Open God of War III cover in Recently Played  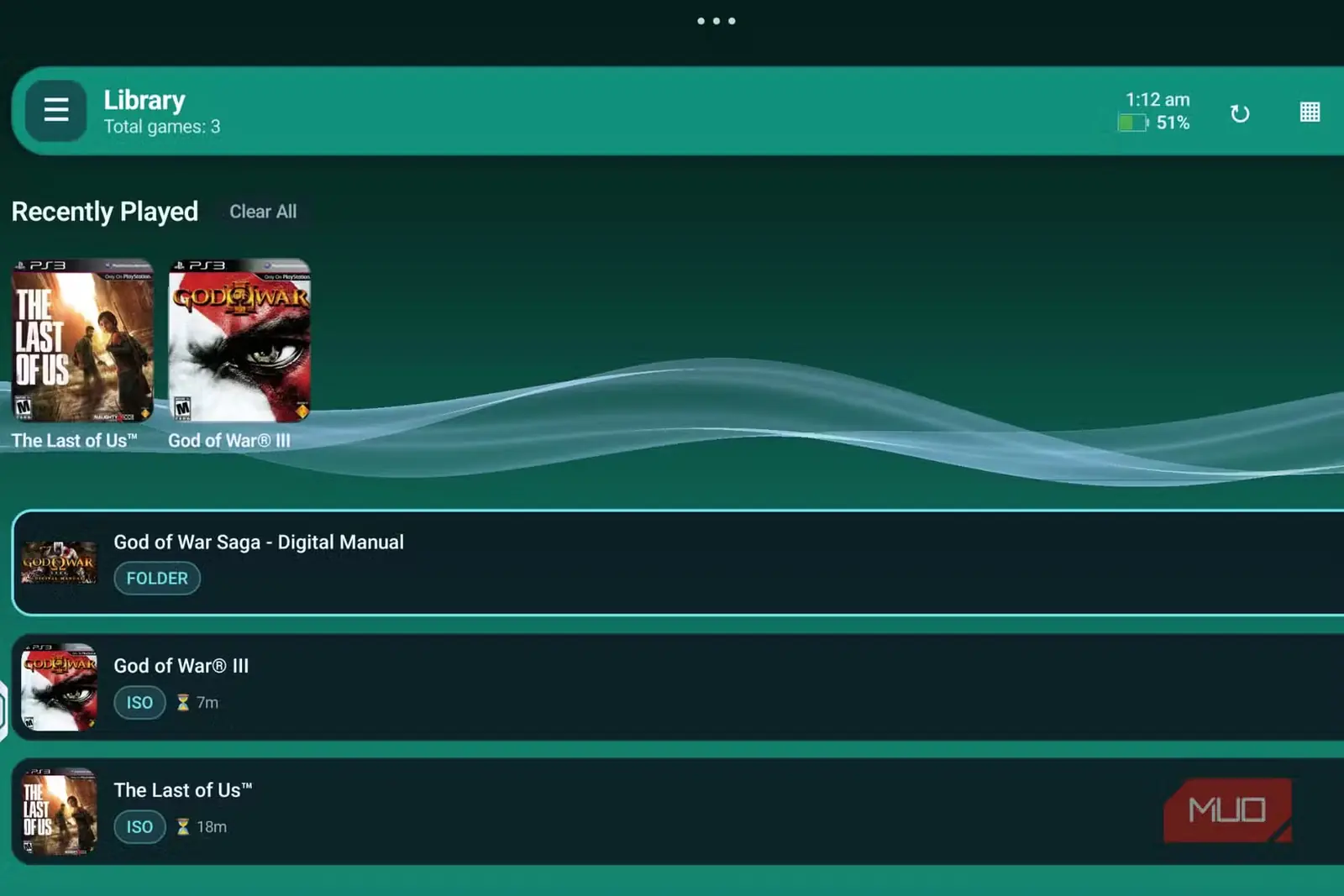pos(239,340)
